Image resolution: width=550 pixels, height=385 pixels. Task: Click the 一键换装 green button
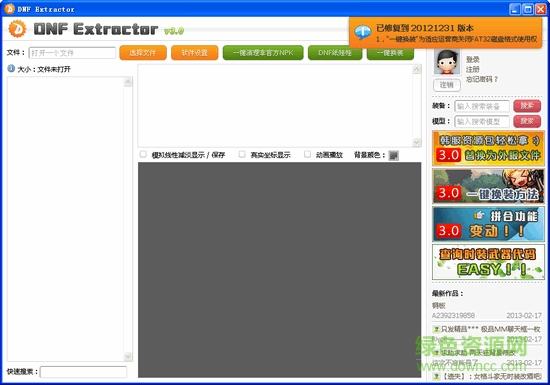390,53
